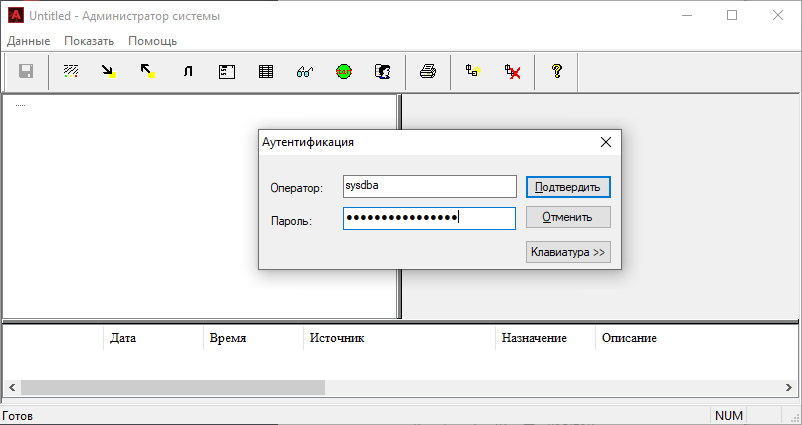The height and width of the screenshot is (425, 802).
Task: Click the yellow question mark help icon
Action: (x=557, y=72)
